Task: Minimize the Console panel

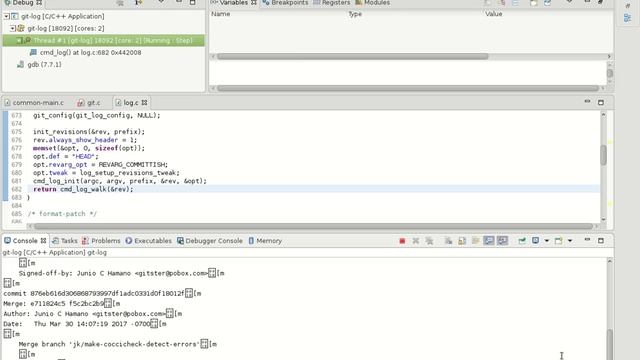Action: 587,240
